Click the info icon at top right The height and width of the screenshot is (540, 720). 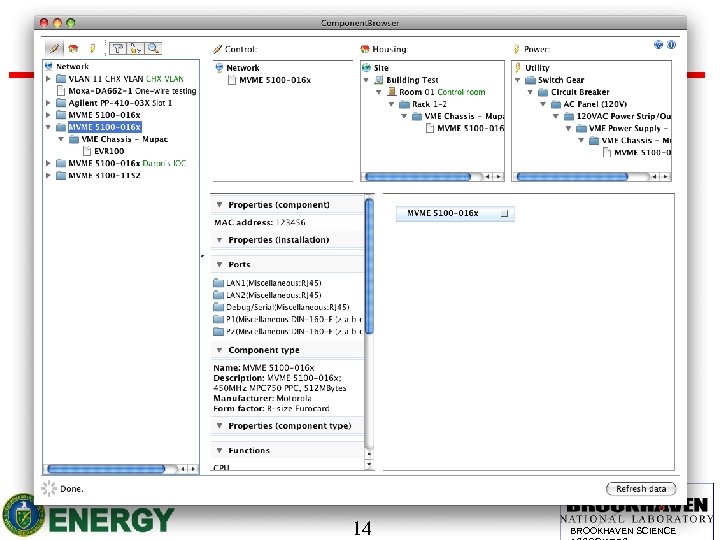tap(671, 45)
